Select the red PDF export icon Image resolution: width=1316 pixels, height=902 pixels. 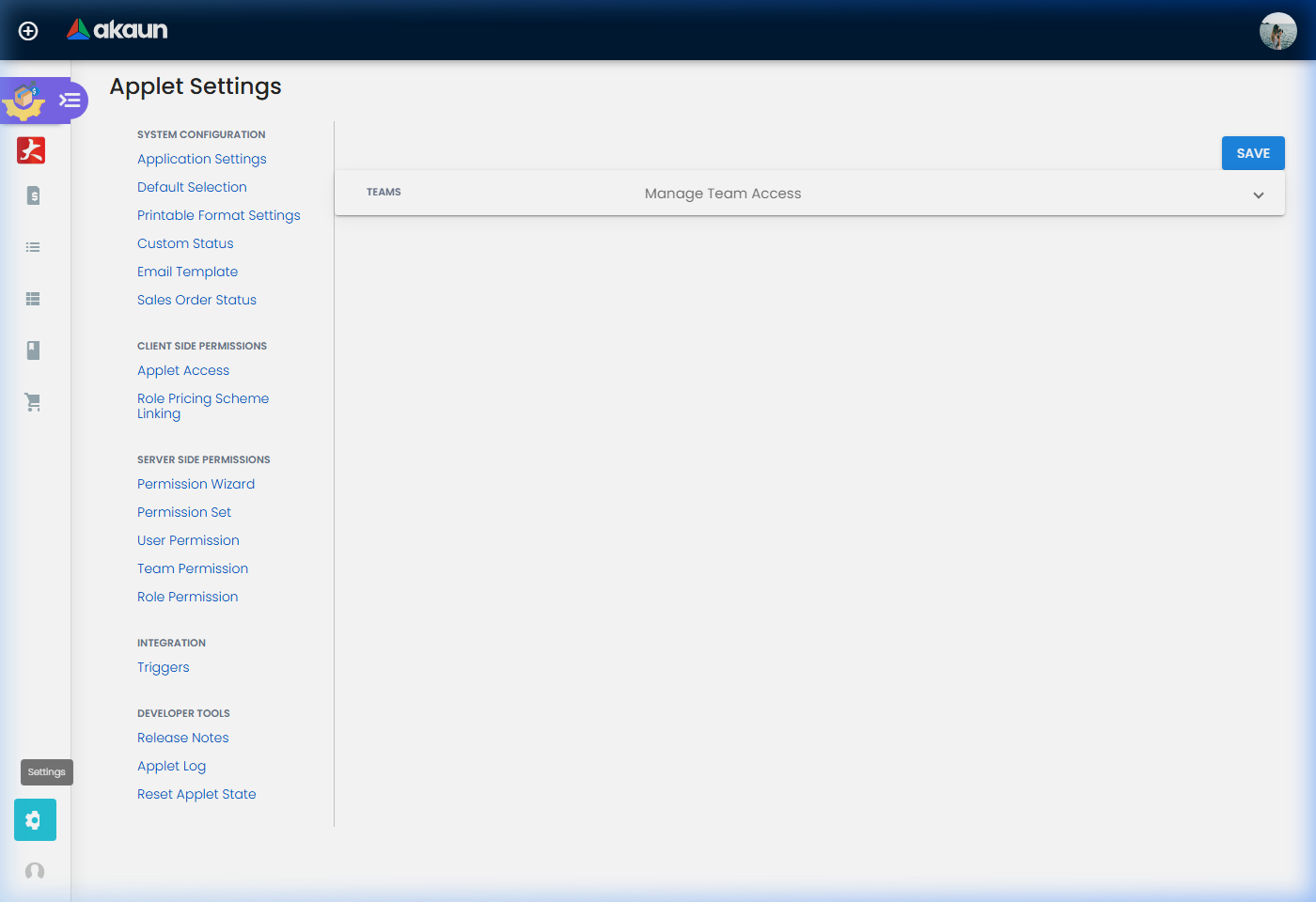click(30, 150)
